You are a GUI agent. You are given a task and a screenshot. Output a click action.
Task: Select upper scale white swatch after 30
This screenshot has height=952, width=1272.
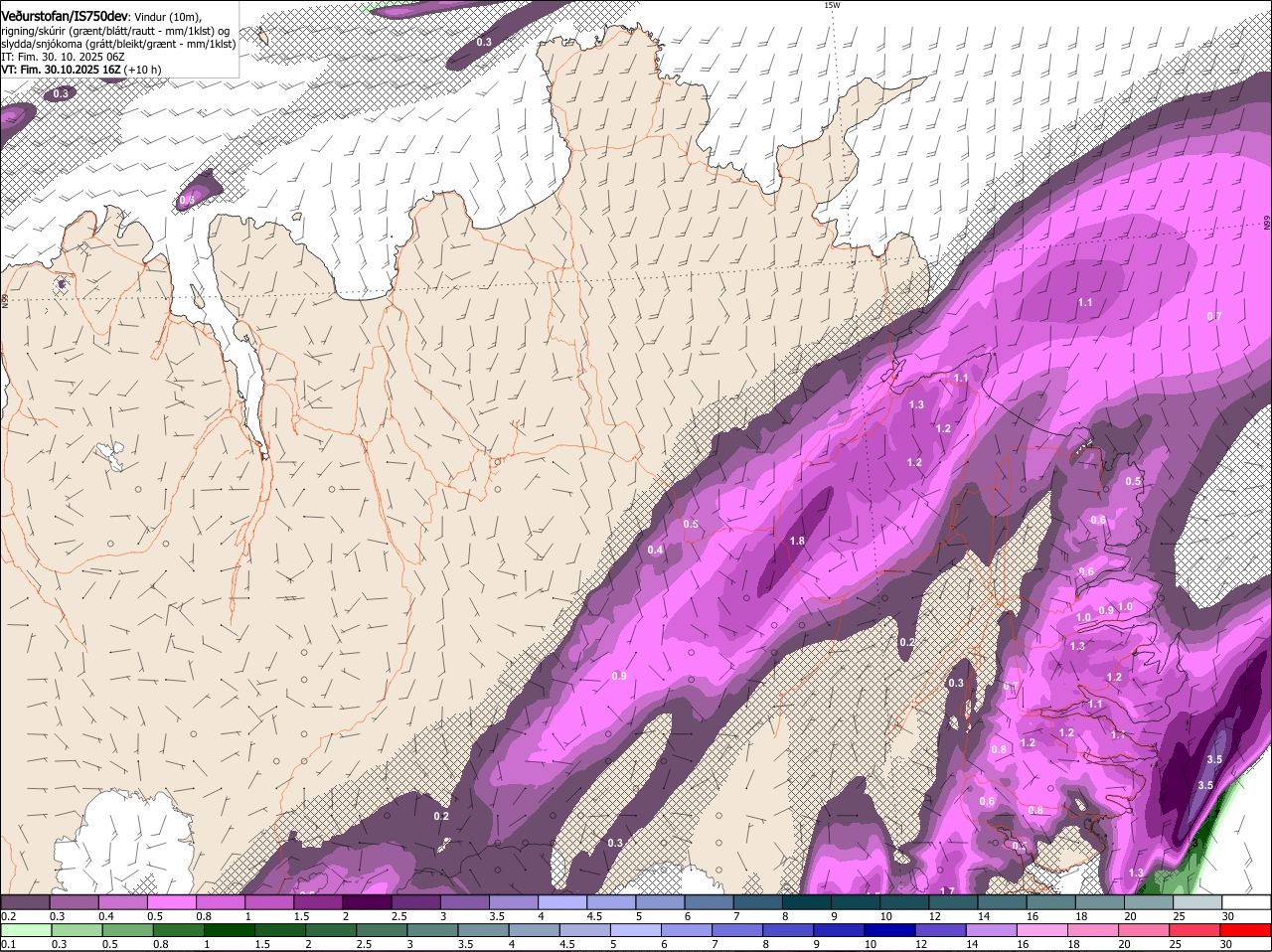click(x=1246, y=902)
